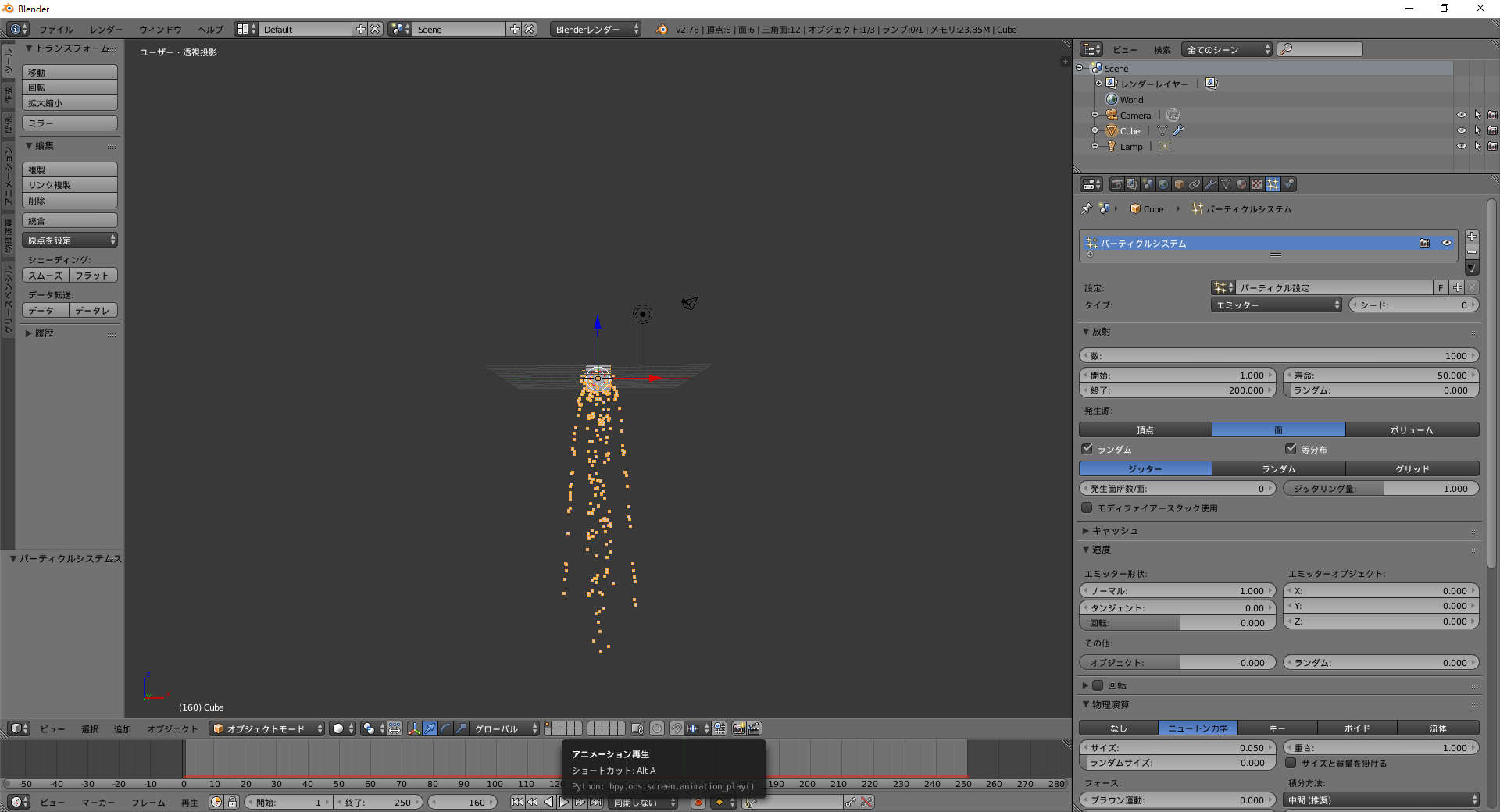The height and width of the screenshot is (812, 1500).
Task: Click the ジッタリング量 slider
Action: tap(1380, 489)
